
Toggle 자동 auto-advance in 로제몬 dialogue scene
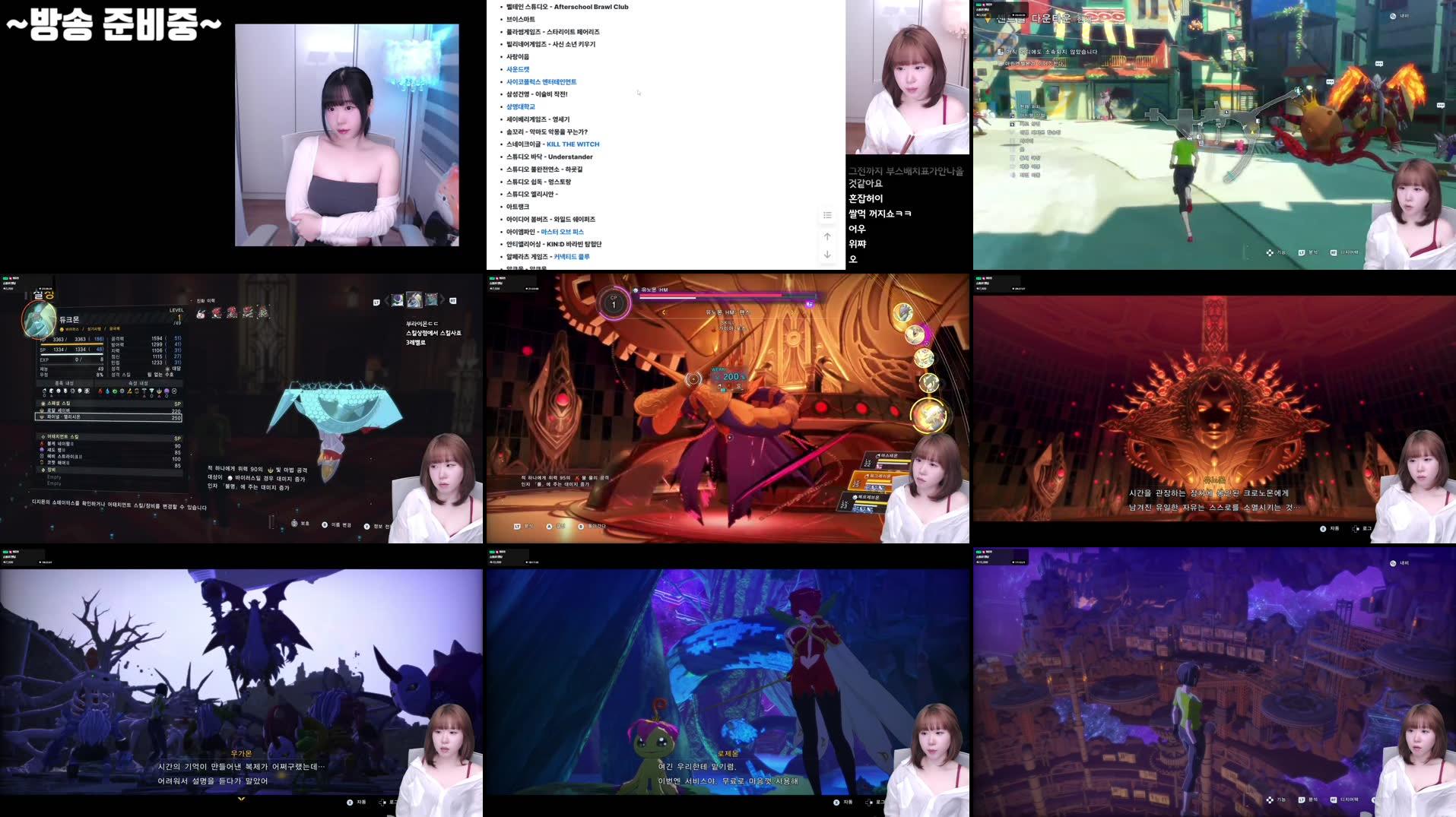[x=843, y=802]
